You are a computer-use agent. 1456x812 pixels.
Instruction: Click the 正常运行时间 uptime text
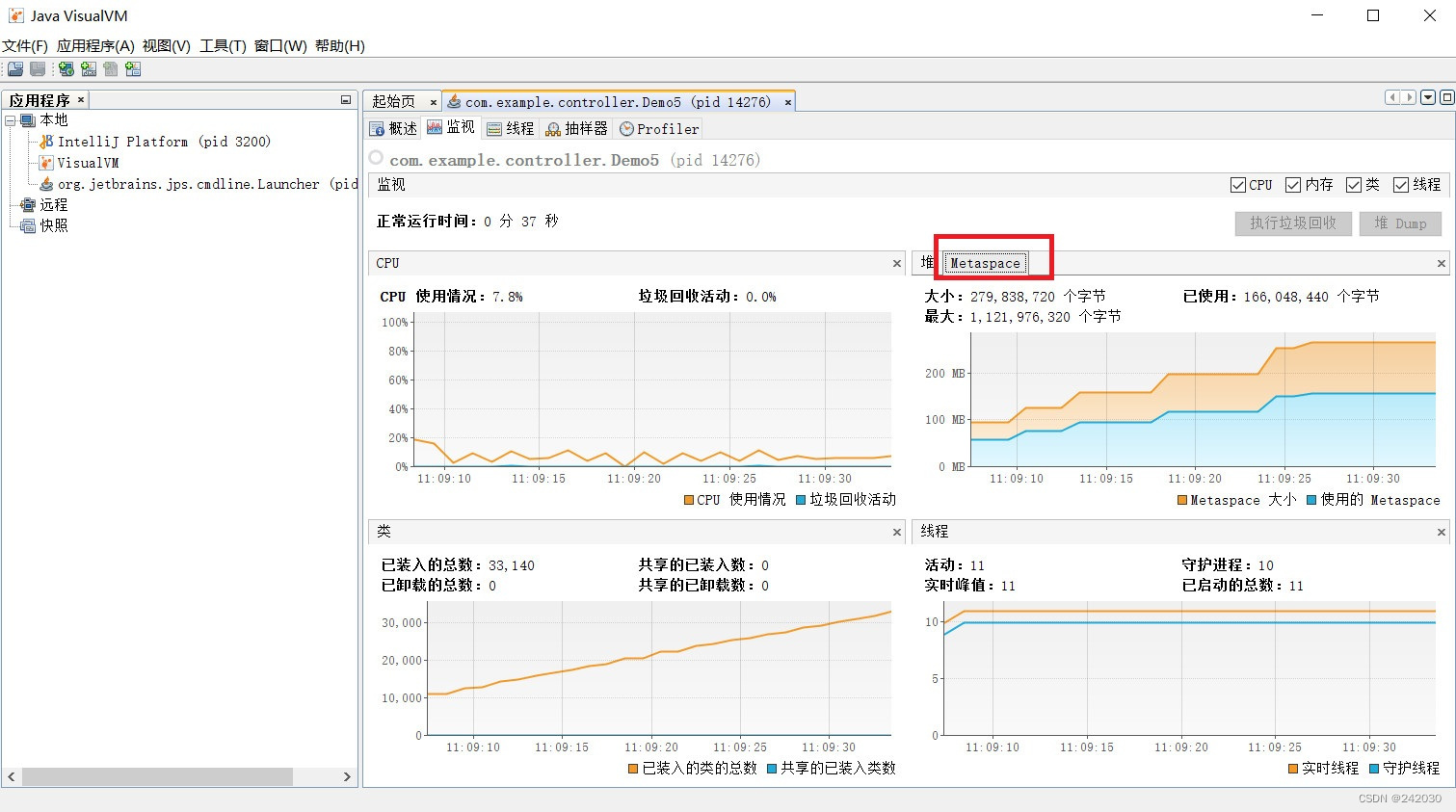pyautogui.click(x=467, y=222)
